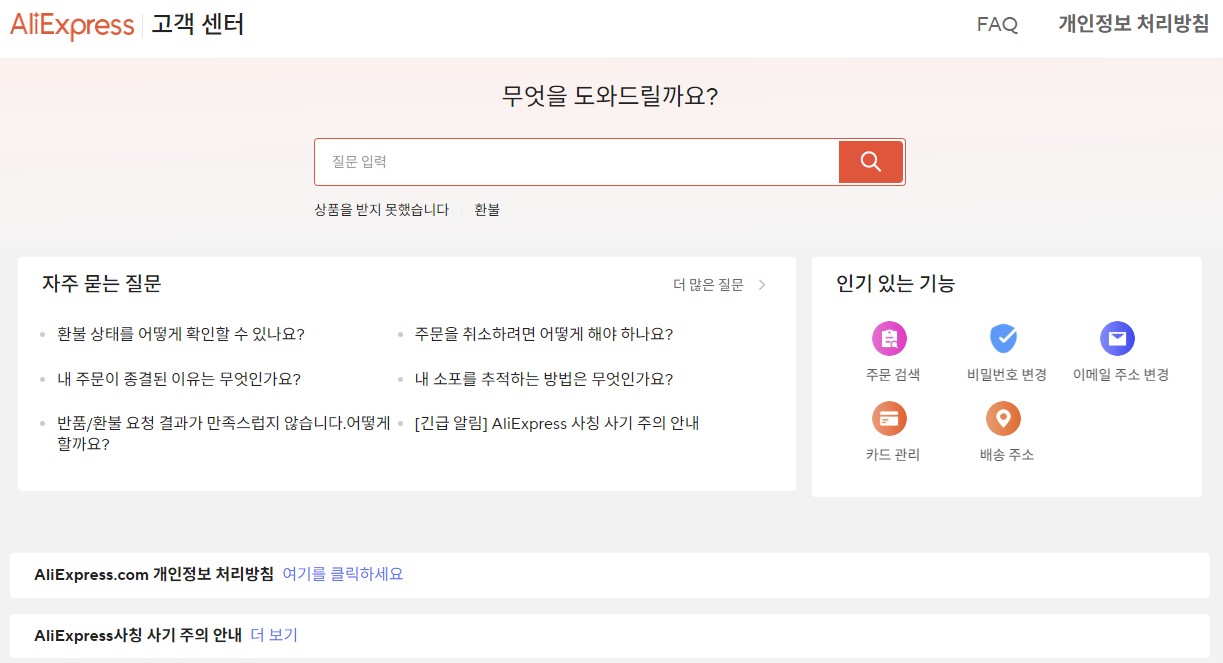1223x663 pixels.
Task: Click the 카드 관리 label text
Action: (x=893, y=455)
